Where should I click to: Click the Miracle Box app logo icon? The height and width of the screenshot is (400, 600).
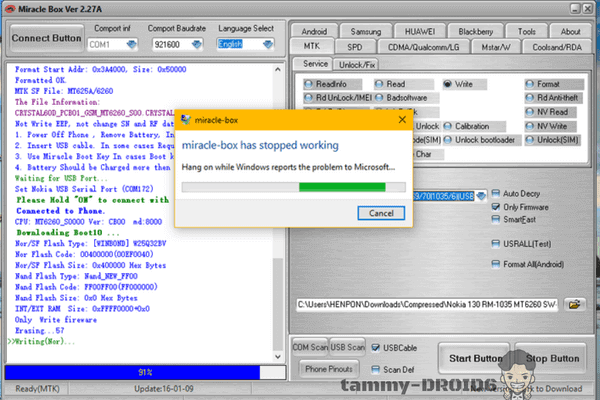point(10,9)
